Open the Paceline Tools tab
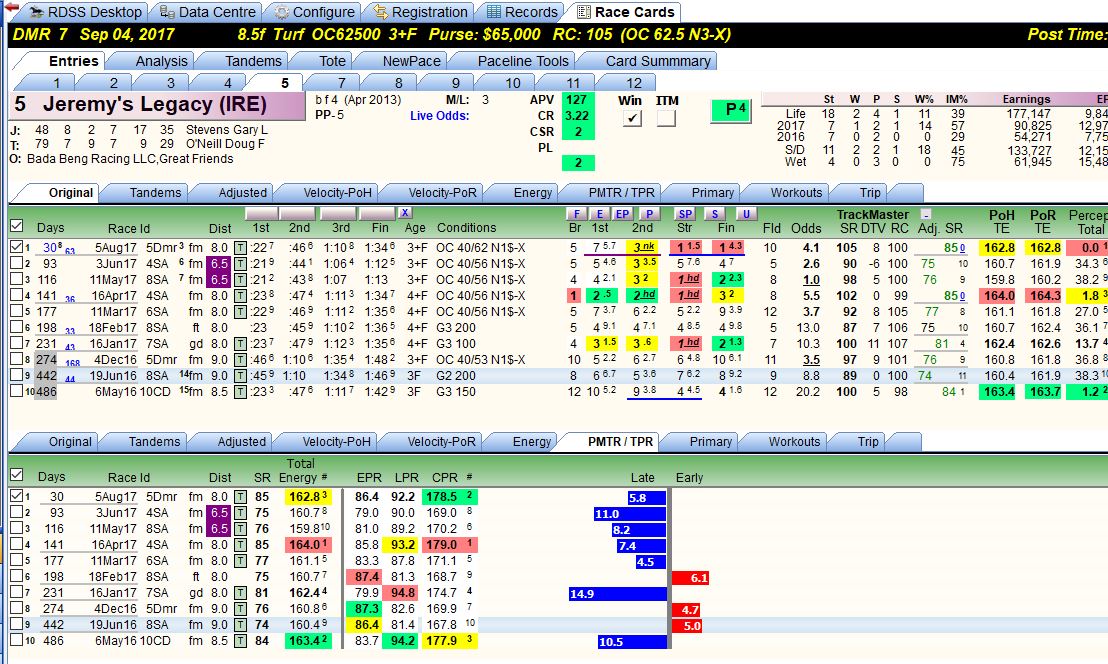 point(523,61)
